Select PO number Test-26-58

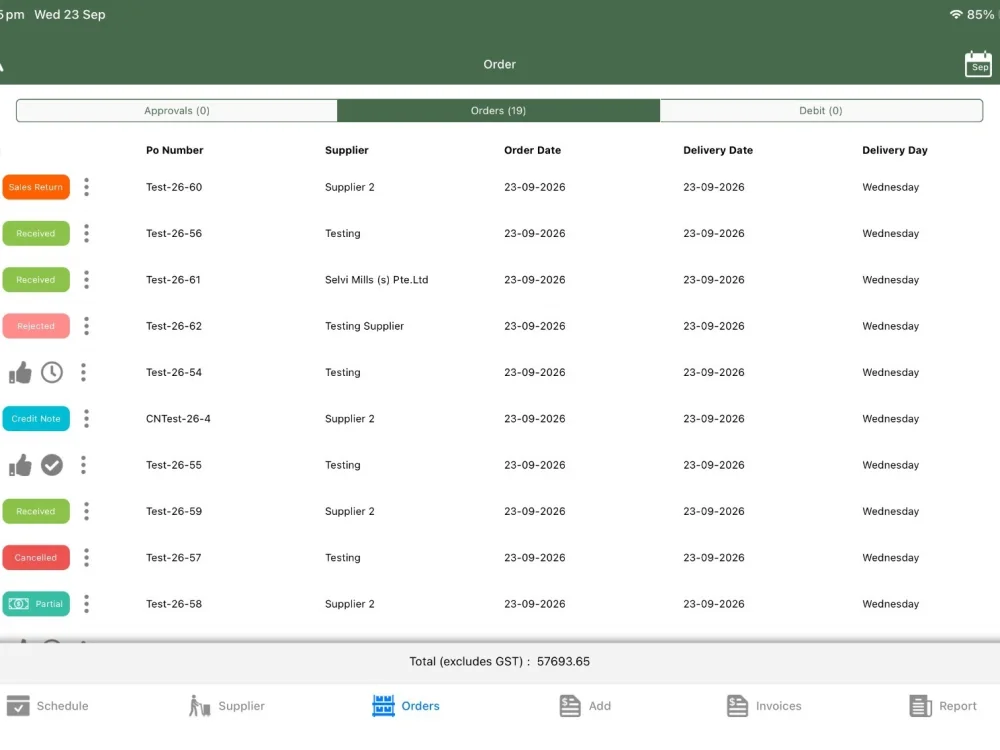[173, 603]
